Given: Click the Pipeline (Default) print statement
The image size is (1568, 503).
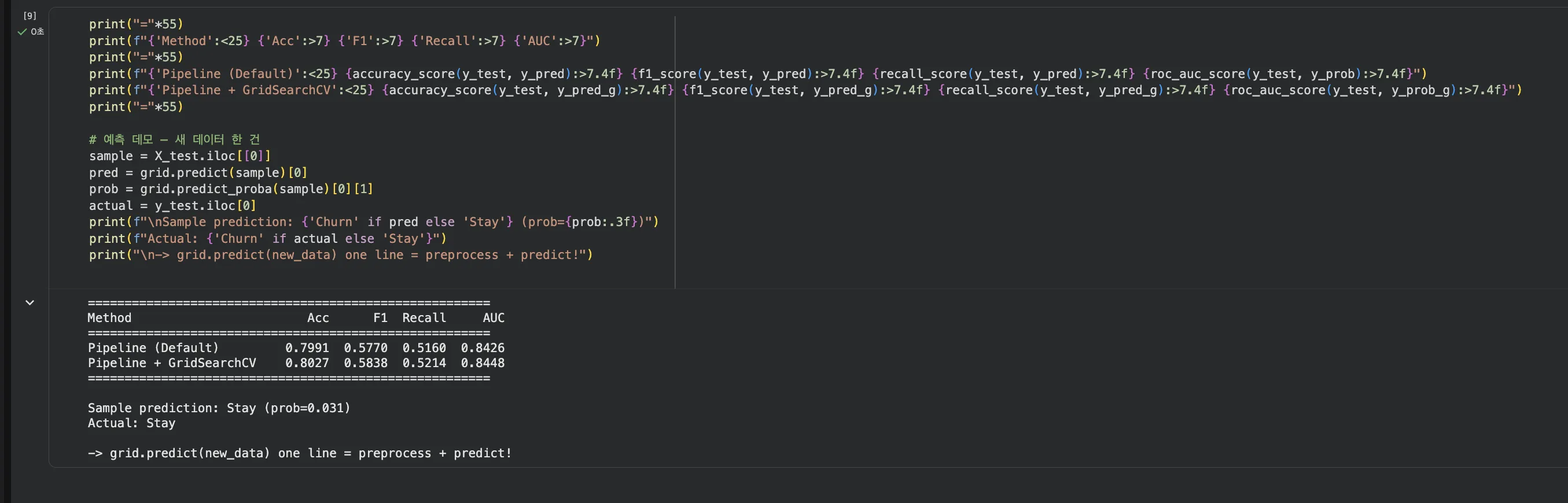Looking at the screenshot, I should (757, 73).
